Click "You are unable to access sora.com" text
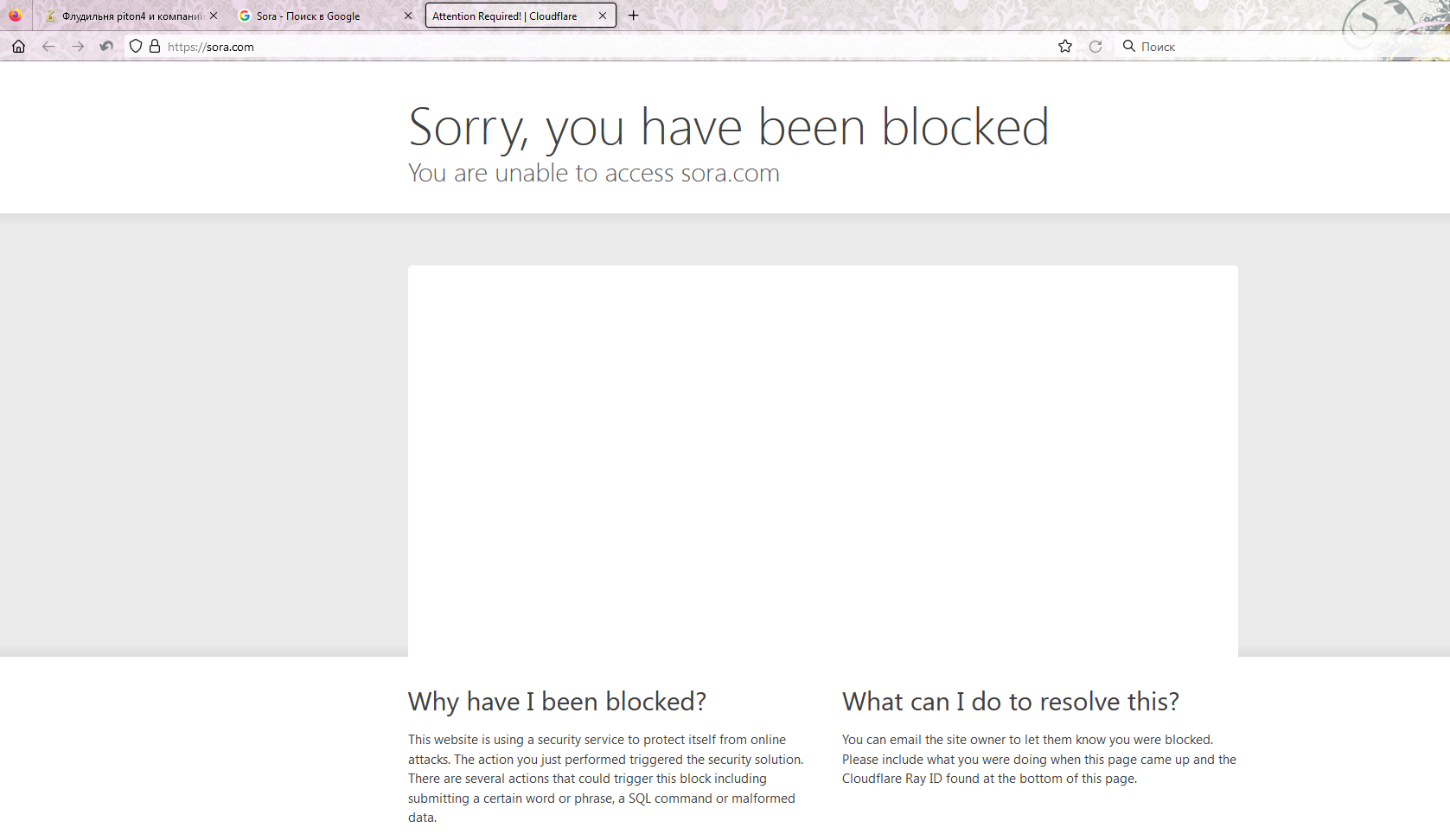The height and width of the screenshot is (840, 1450). pyautogui.click(x=594, y=173)
